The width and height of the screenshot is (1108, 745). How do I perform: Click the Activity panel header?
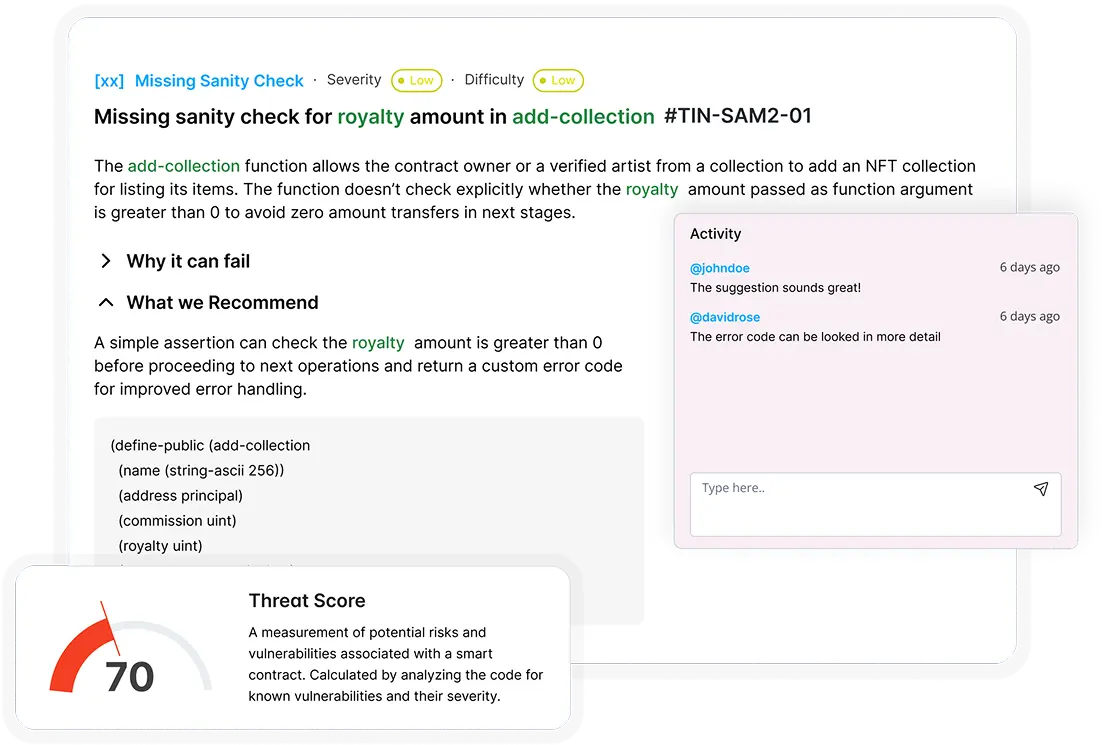click(715, 233)
